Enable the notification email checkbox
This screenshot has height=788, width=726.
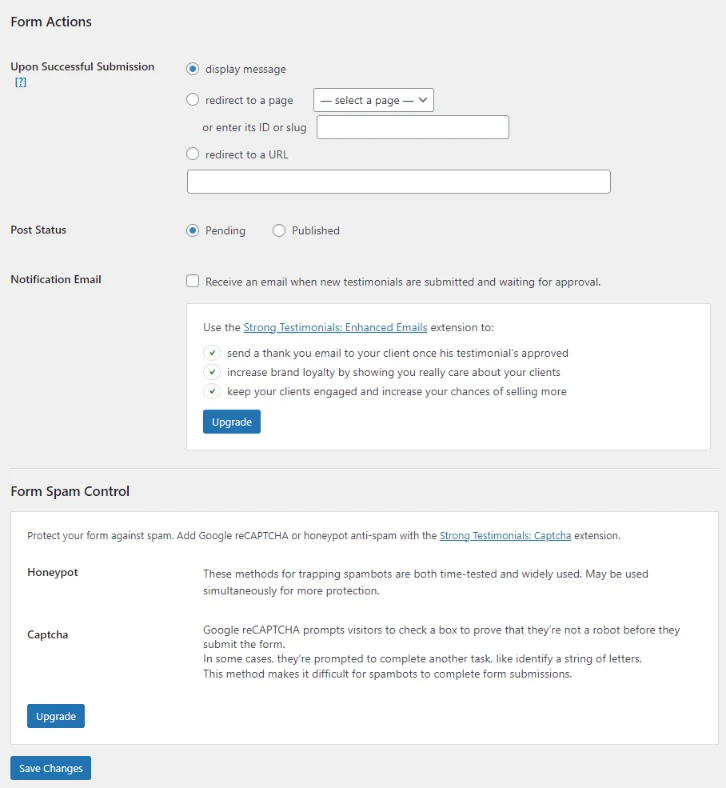[x=192, y=281]
